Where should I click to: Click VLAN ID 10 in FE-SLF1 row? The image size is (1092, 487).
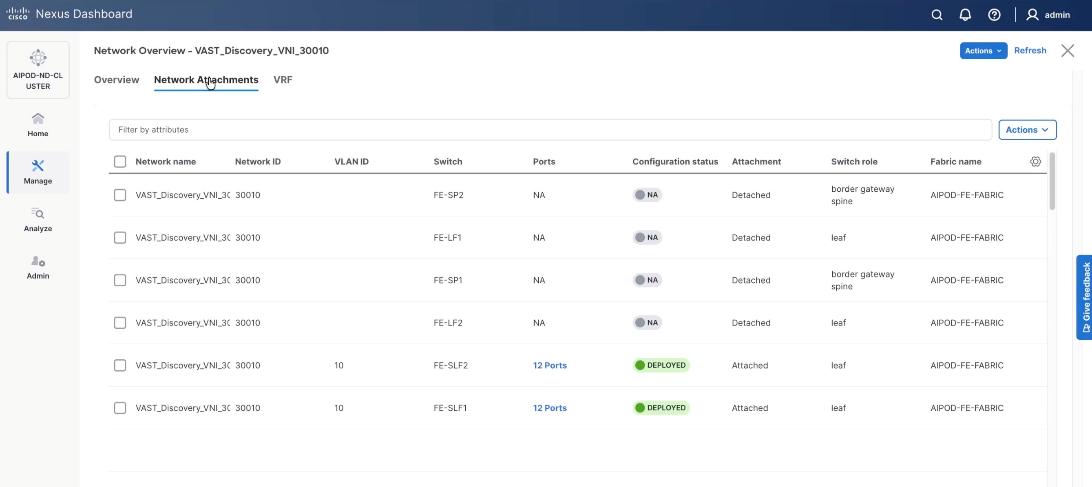pyautogui.click(x=338, y=408)
